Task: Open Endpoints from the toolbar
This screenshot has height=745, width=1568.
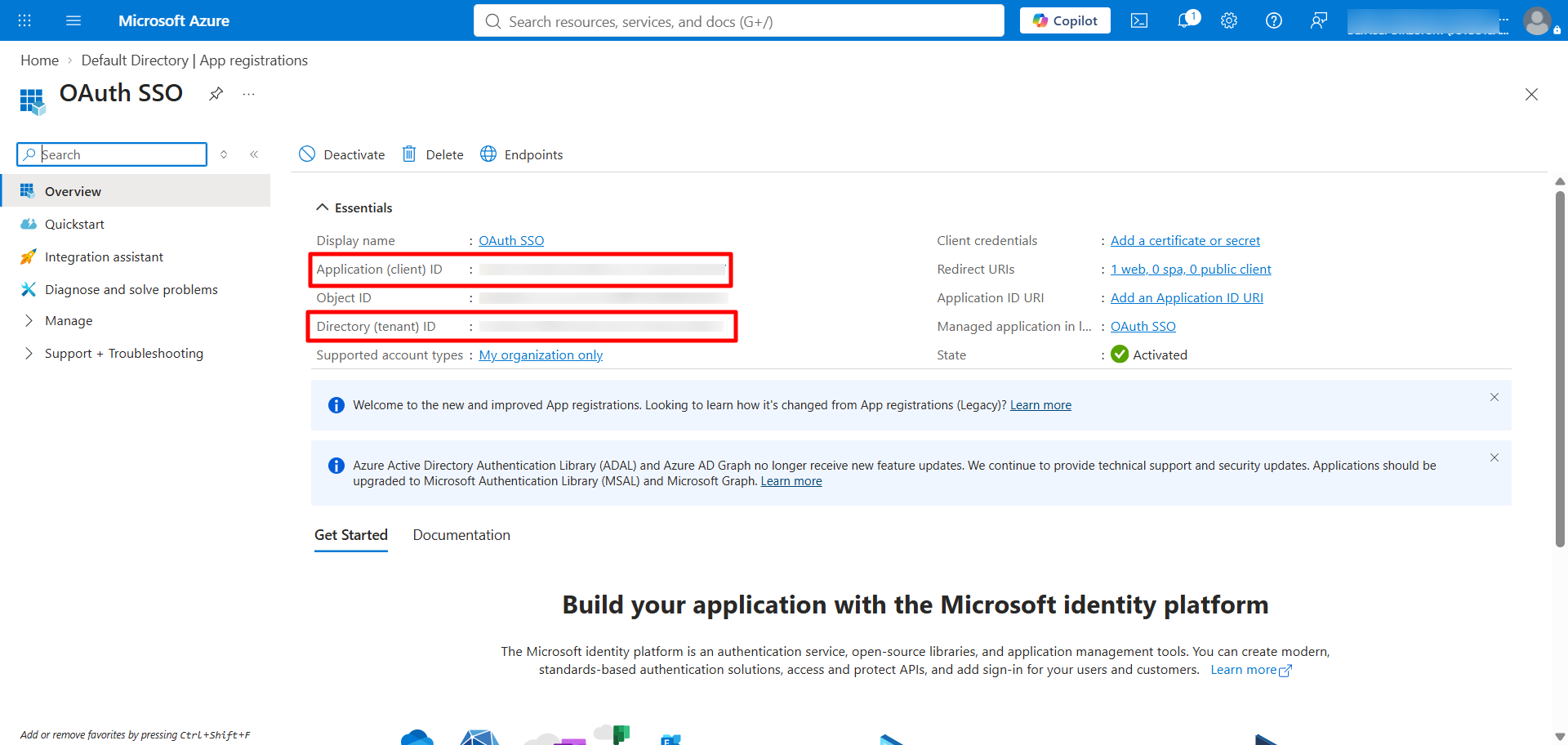Action: (522, 154)
